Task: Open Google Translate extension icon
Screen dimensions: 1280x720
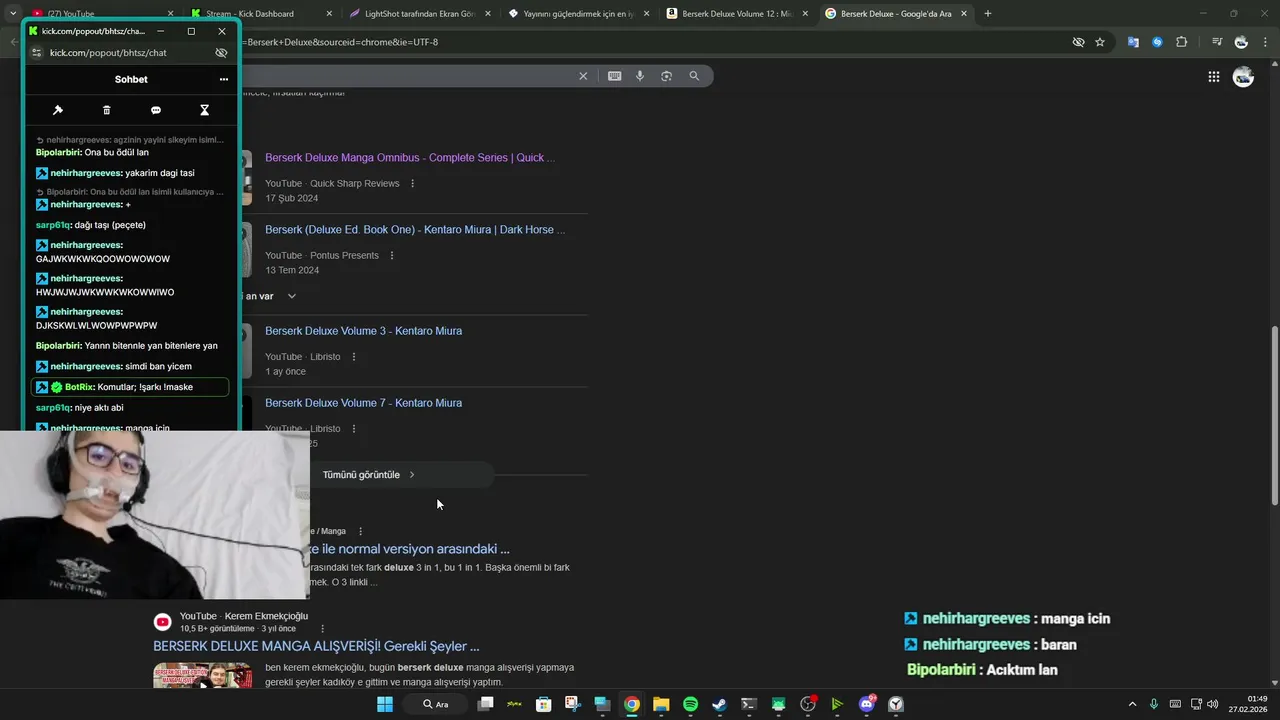Action: point(1133,42)
